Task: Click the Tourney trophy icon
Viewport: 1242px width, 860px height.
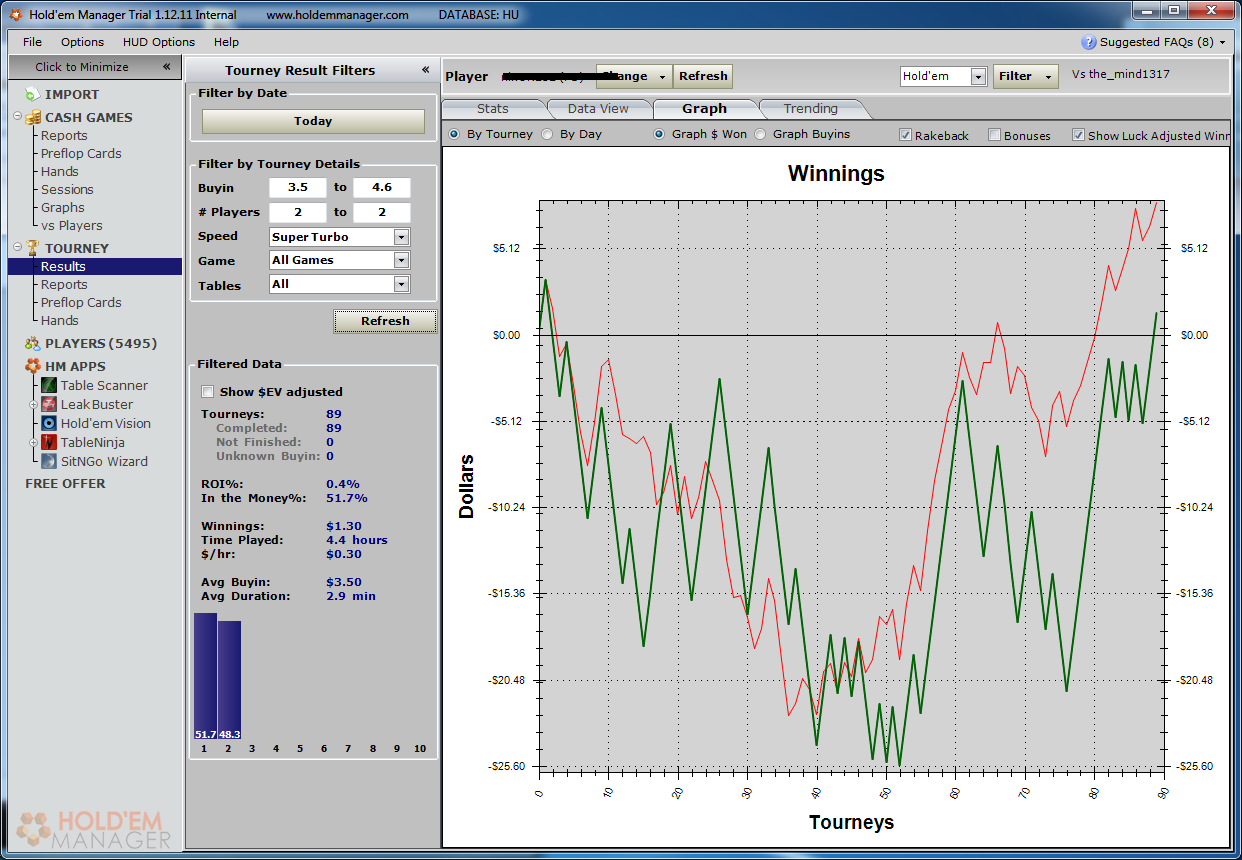Action: click(x=33, y=248)
